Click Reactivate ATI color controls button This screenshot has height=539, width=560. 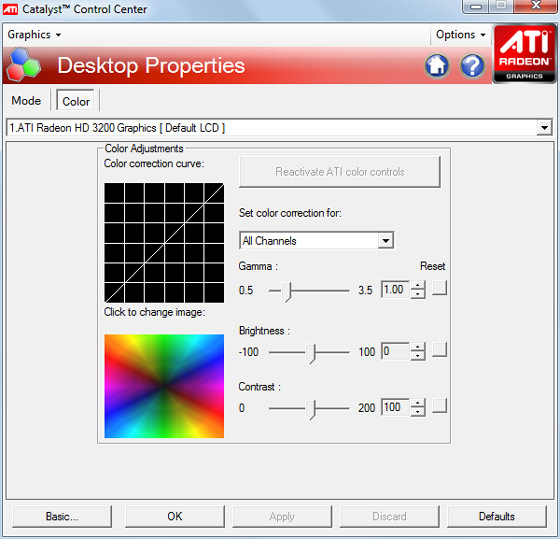pos(339,172)
